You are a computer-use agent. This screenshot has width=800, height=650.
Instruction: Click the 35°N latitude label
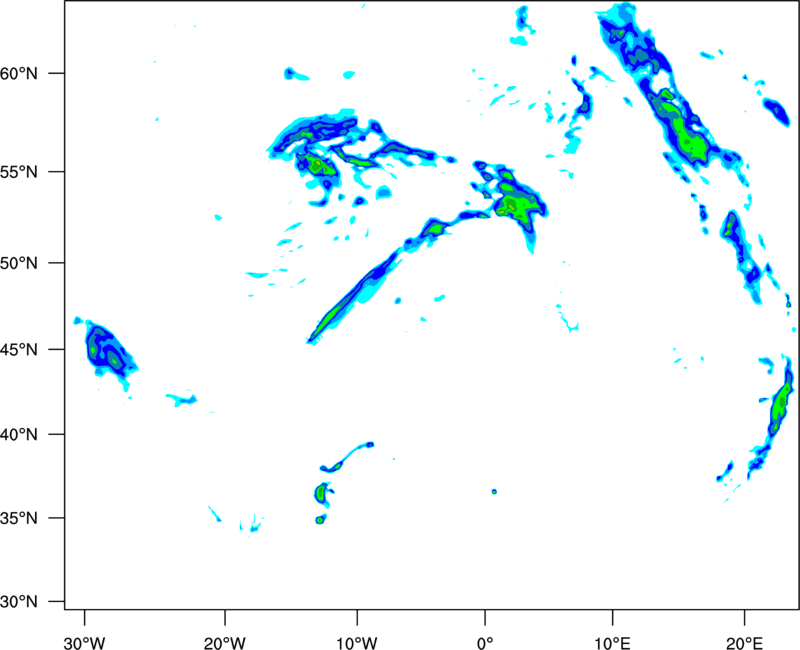[x=19, y=518]
